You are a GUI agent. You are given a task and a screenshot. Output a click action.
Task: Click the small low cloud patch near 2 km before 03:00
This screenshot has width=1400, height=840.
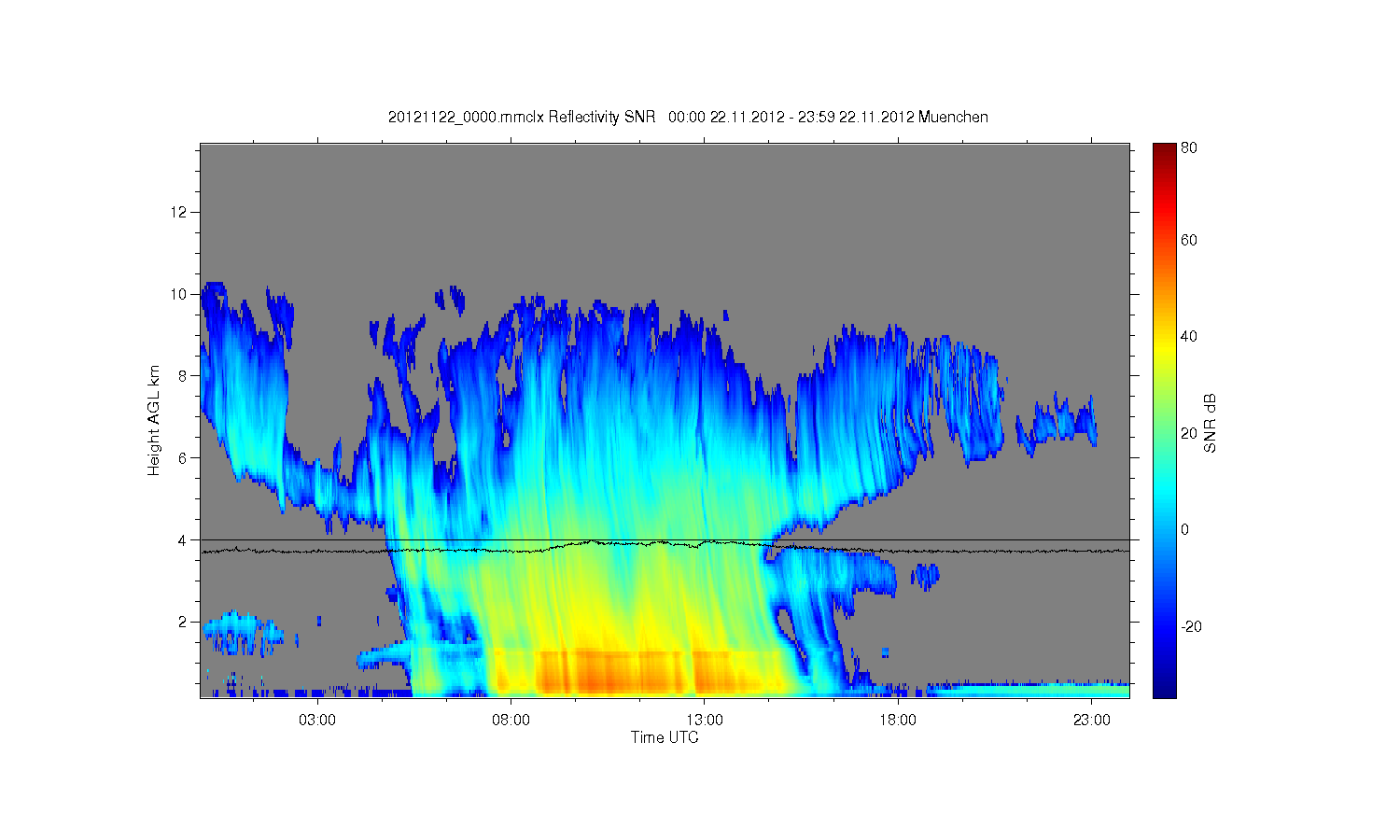pyautogui.click(x=241, y=633)
